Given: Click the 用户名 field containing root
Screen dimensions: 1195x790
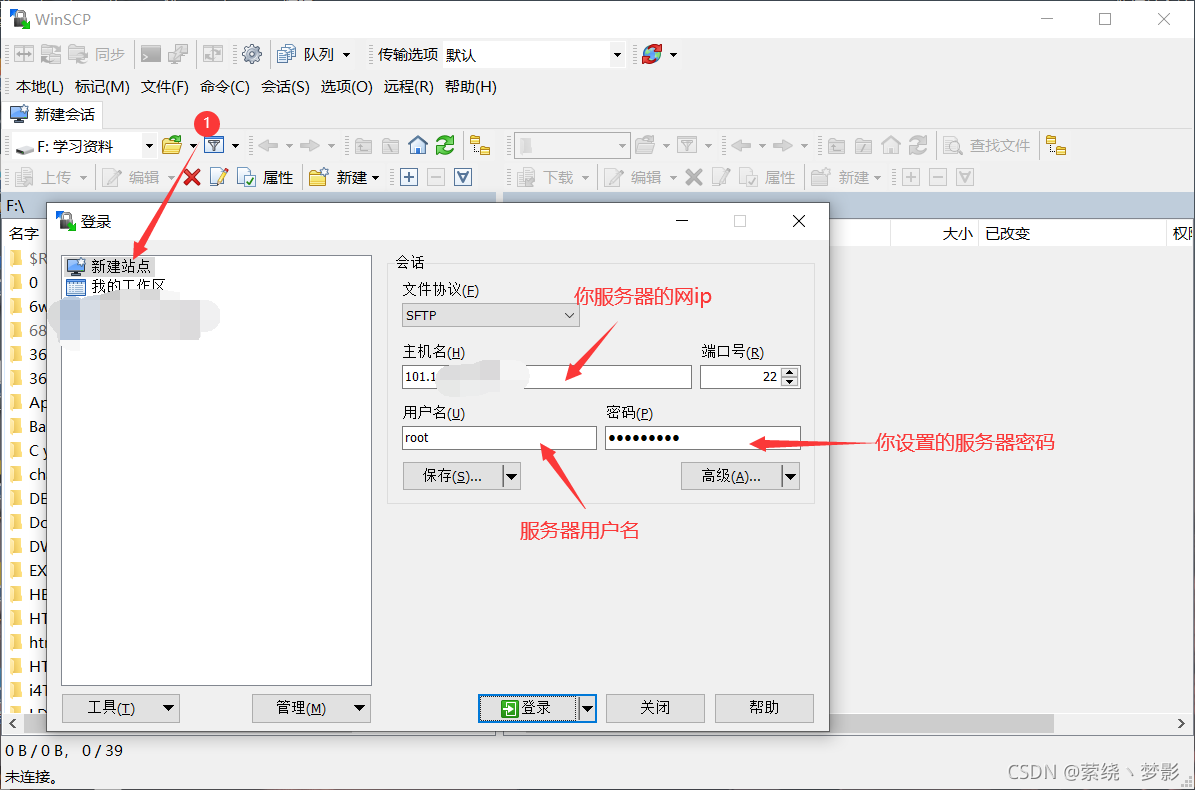Looking at the screenshot, I should [499, 438].
